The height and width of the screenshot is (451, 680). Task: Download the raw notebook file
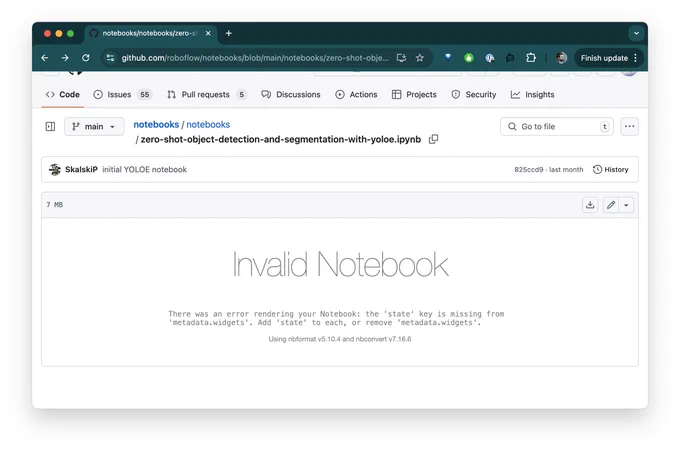[590, 205]
